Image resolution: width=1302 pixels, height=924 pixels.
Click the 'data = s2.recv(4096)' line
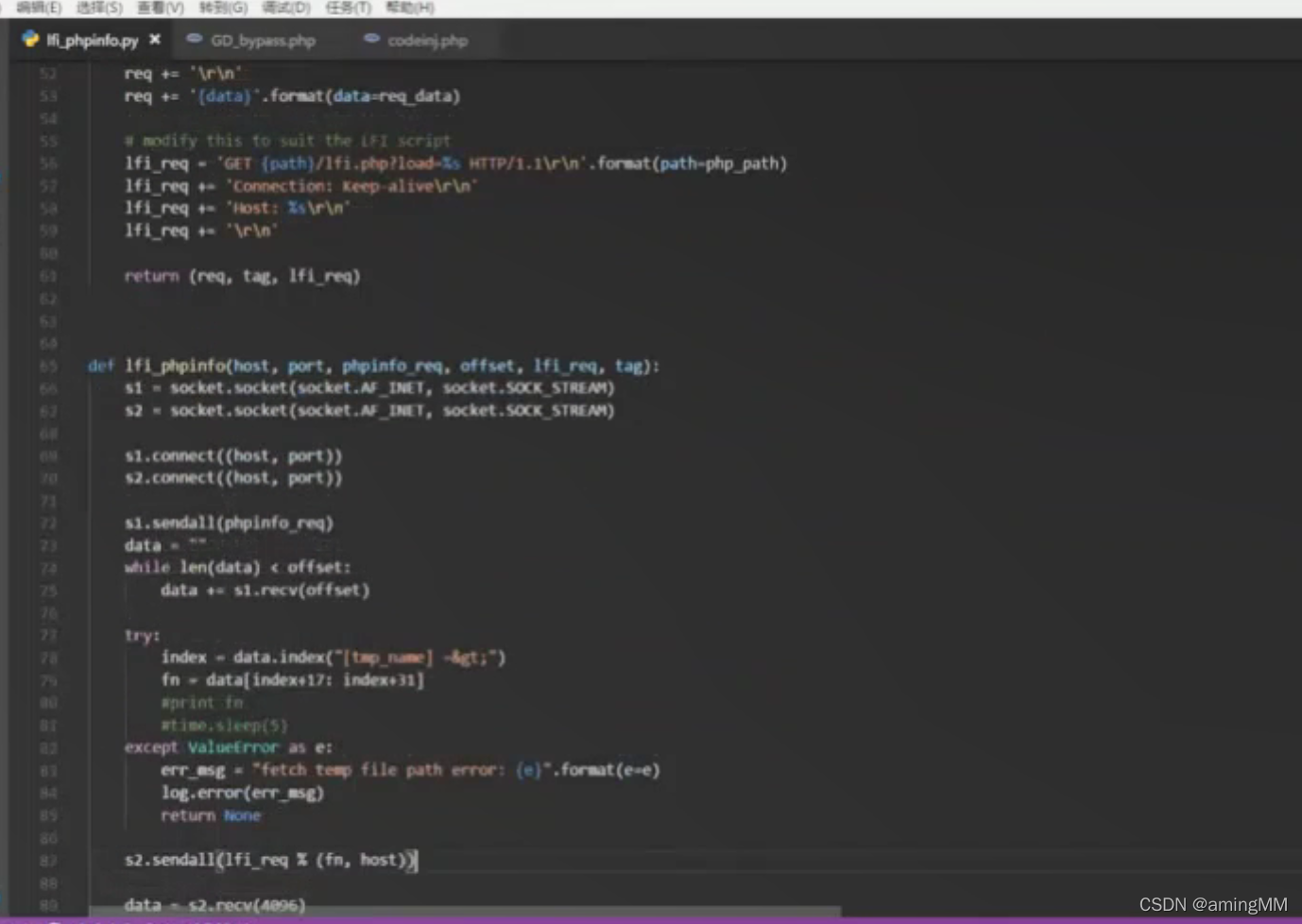pos(214,905)
